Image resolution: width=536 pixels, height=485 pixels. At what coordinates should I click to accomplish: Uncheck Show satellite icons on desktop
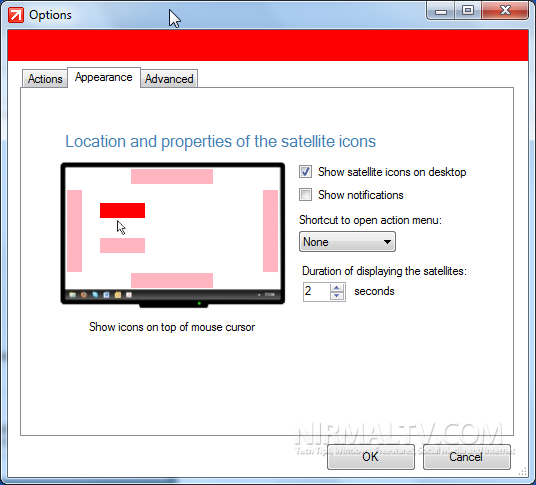(x=305, y=172)
